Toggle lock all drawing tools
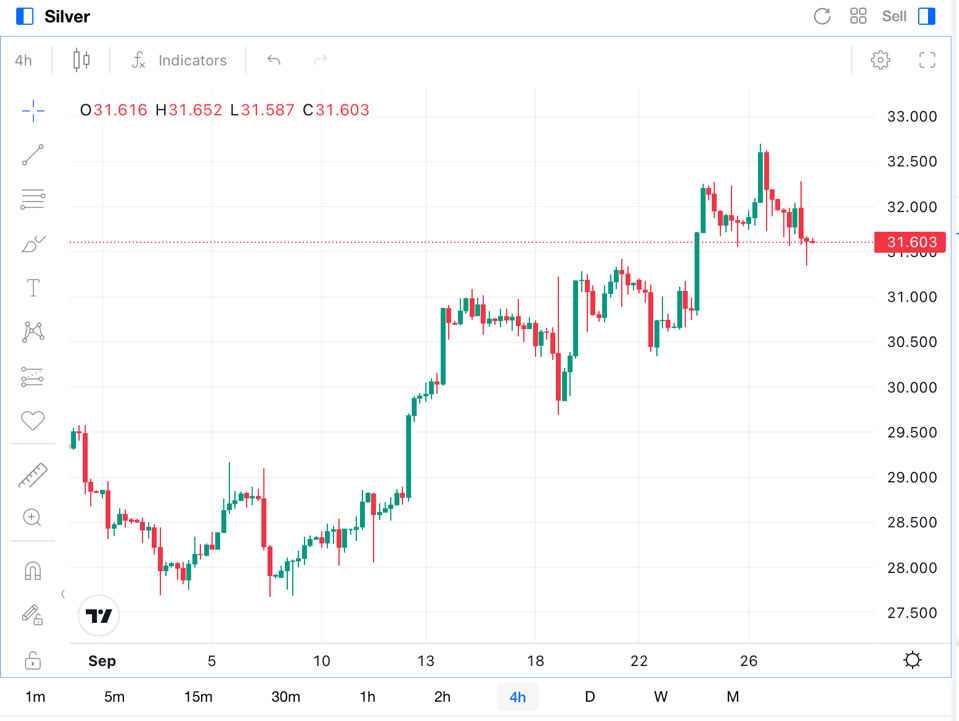Viewport: 959px width, 721px height. [x=33, y=660]
